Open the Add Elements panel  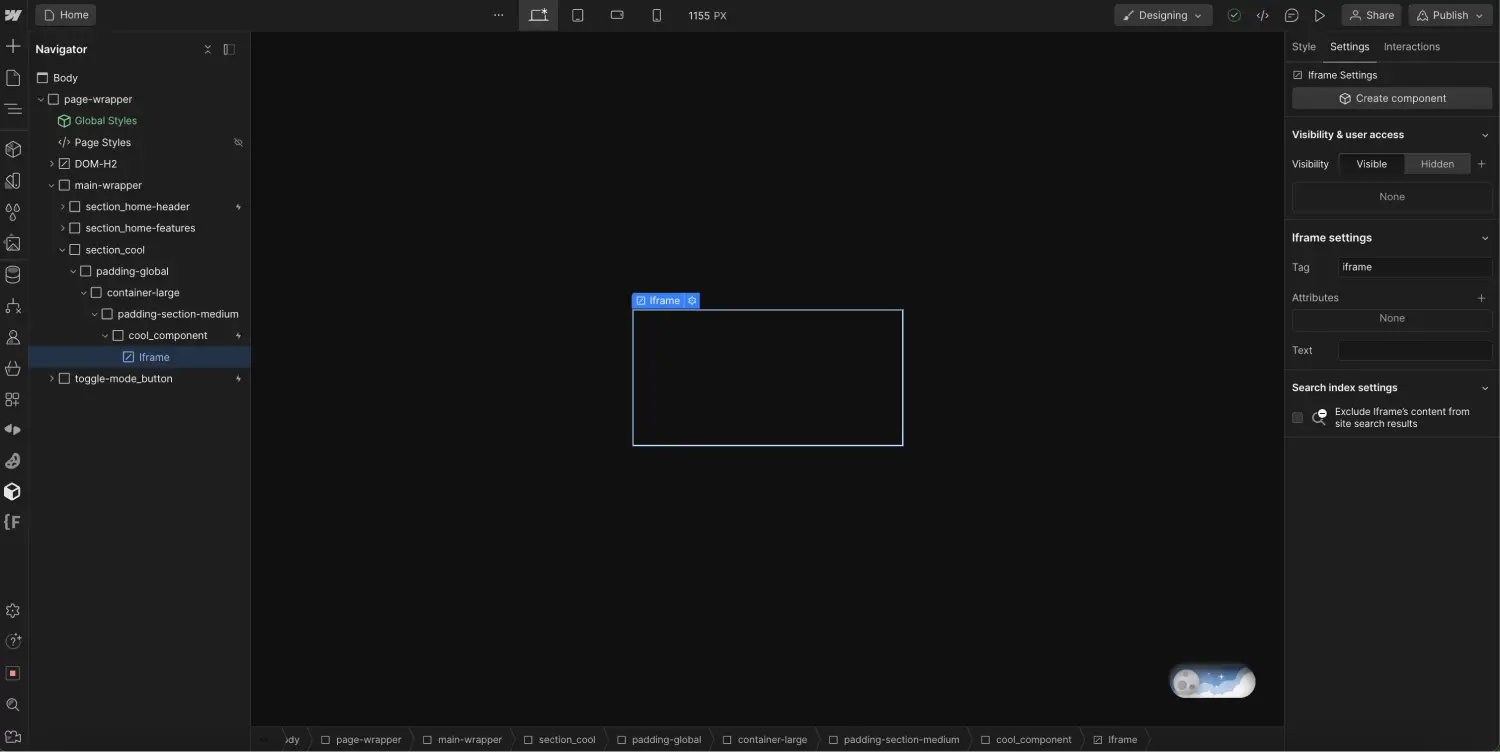[x=14, y=45]
